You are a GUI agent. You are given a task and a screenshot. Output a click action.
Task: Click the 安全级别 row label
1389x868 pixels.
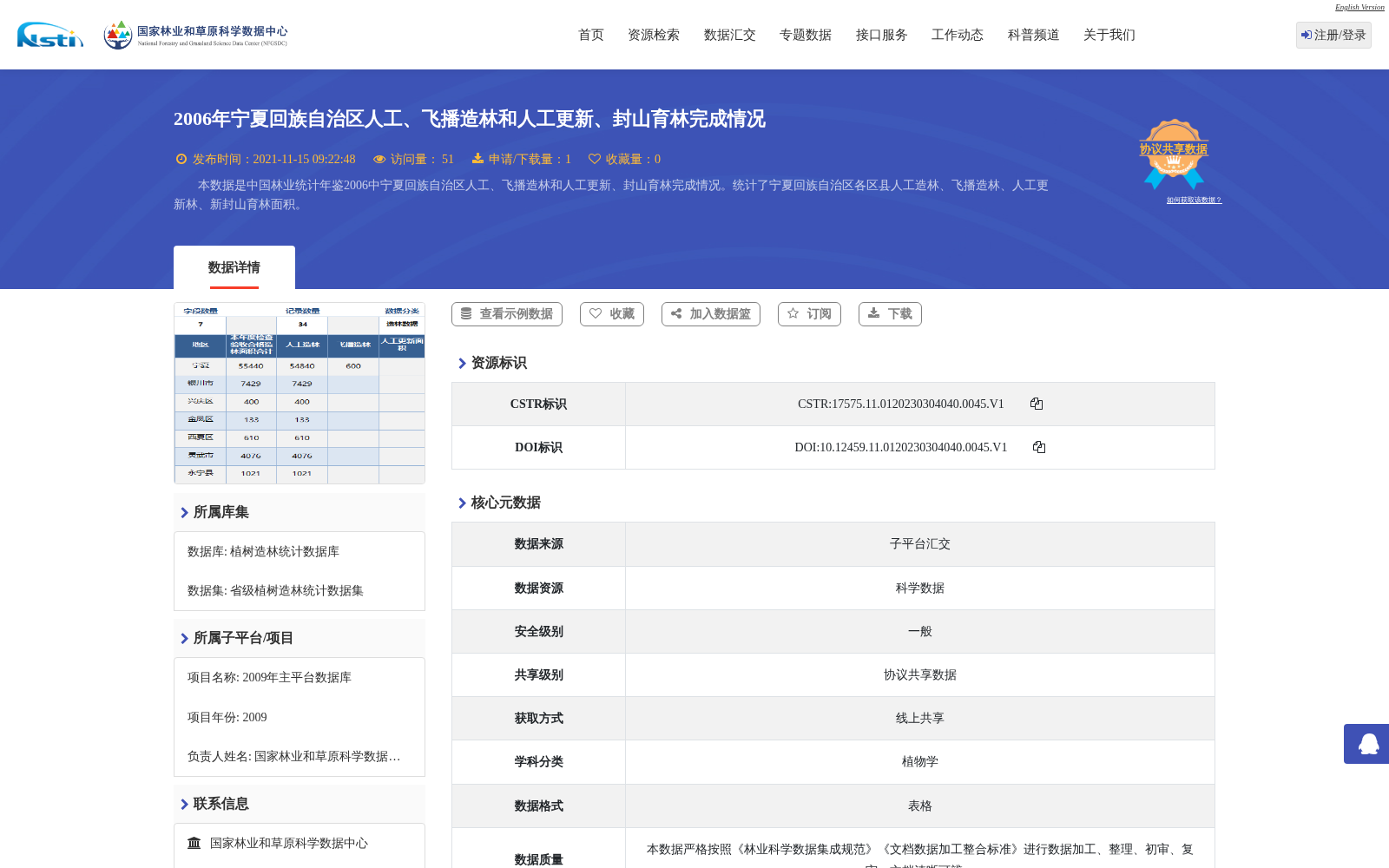pyautogui.click(x=538, y=631)
